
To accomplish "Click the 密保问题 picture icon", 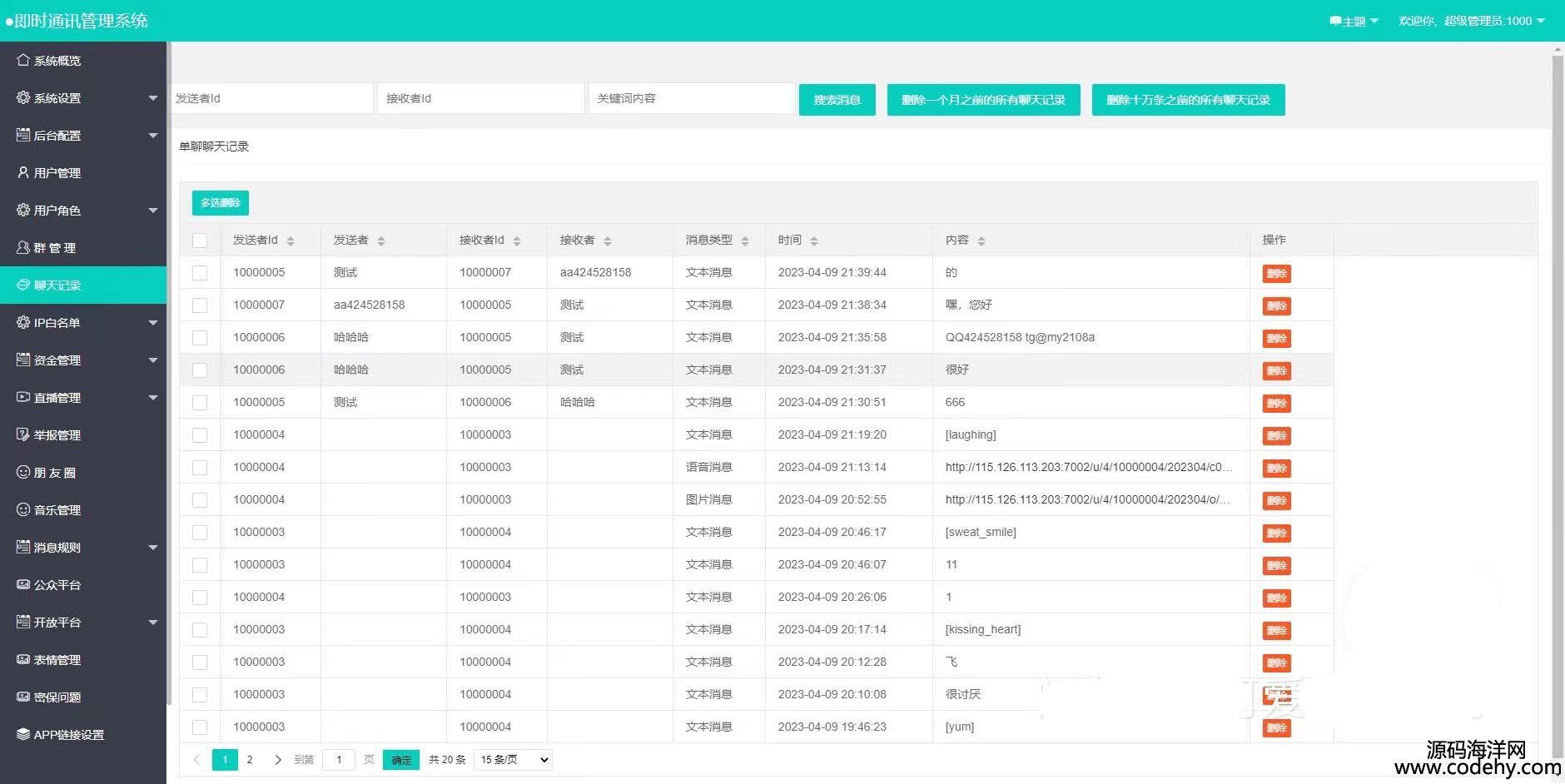I will pos(23,697).
